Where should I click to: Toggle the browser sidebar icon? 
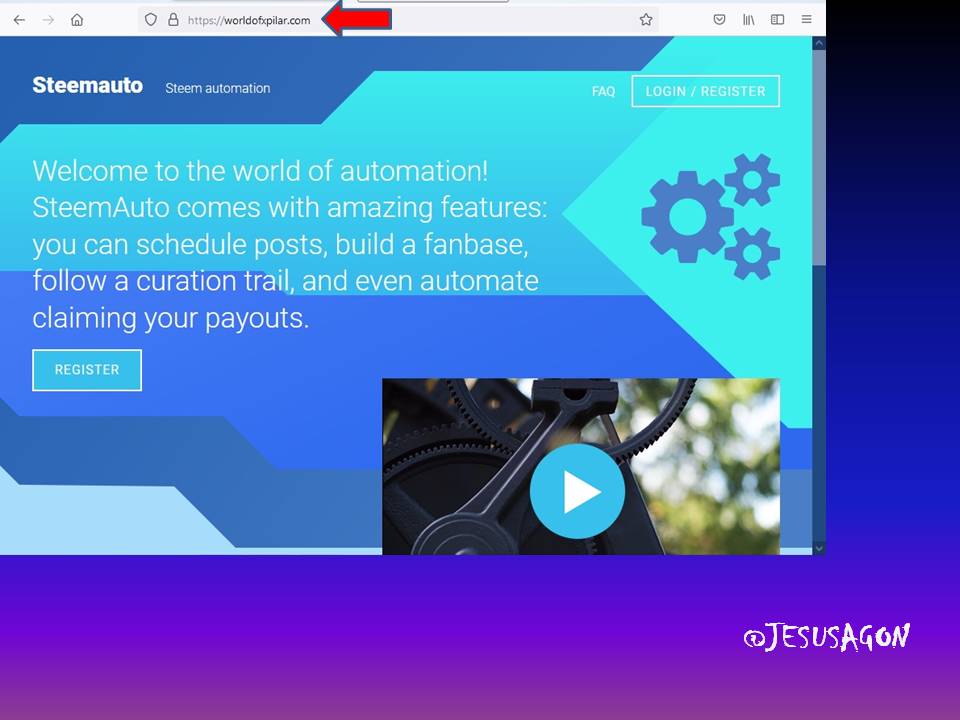778,20
